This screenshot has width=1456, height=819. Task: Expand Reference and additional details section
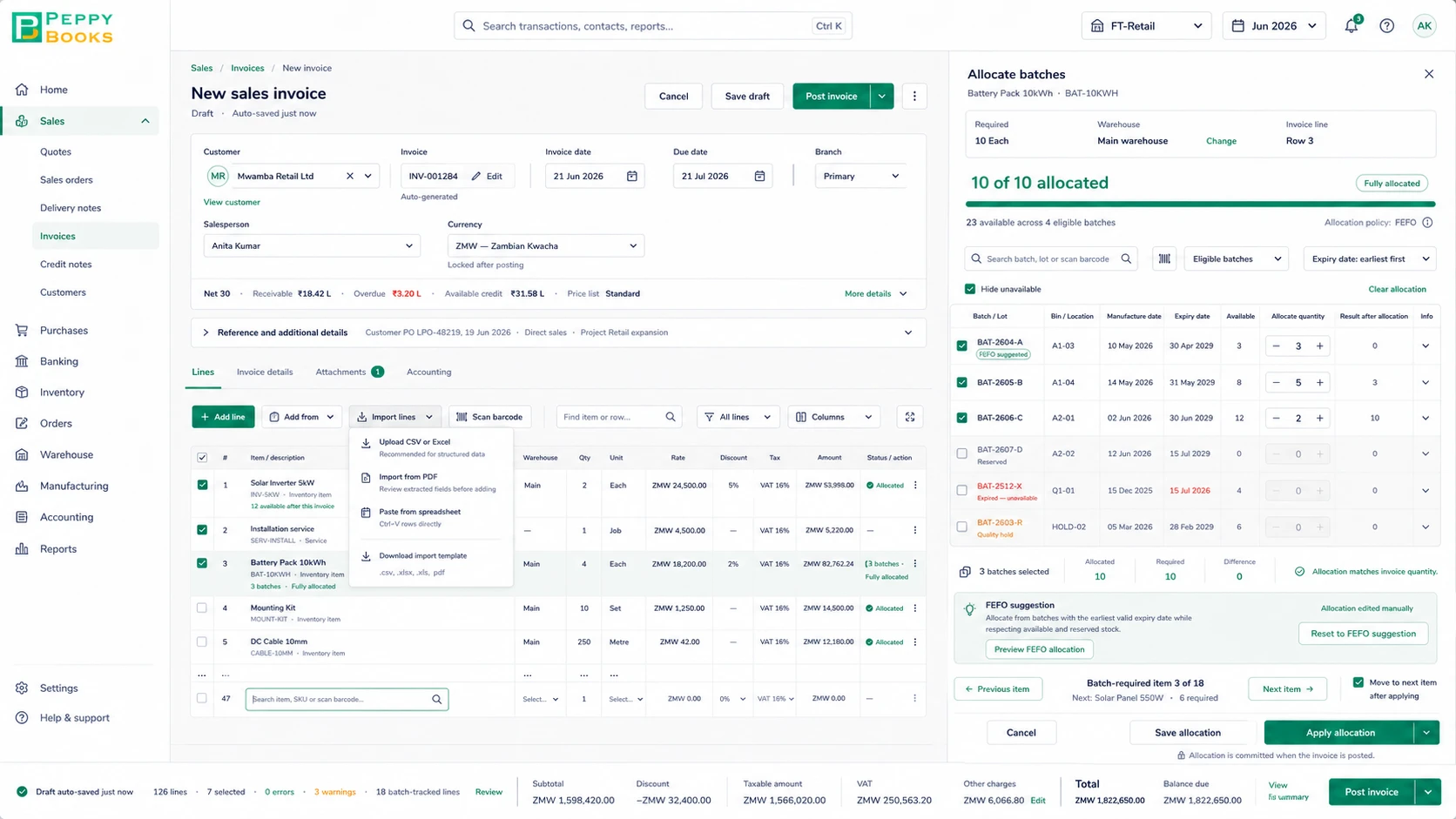[x=558, y=332]
